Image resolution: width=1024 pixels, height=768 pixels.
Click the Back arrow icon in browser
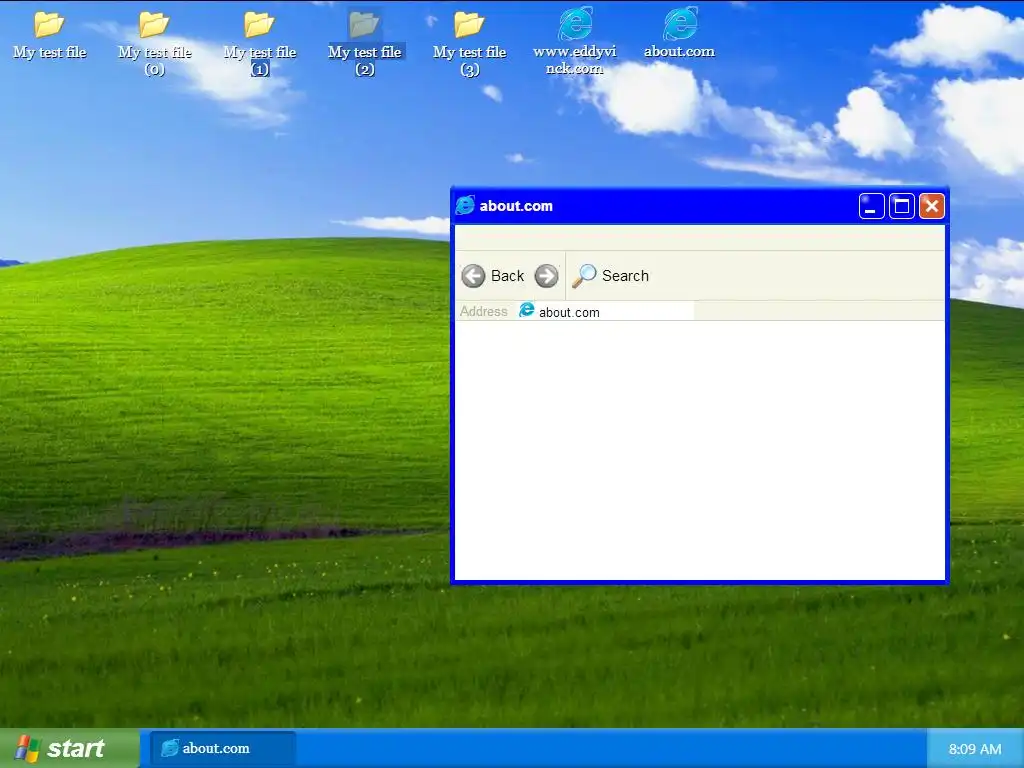(473, 276)
